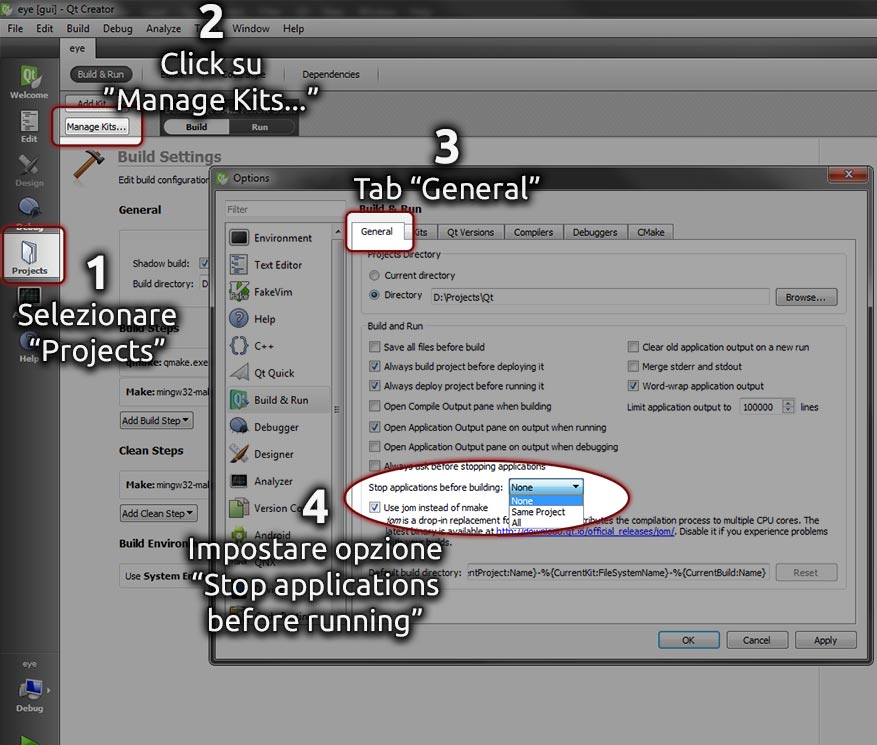Image resolution: width=877 pixels, height=745 pixels.
Task: Open the Build menu
Action: [x=78, y=29]
